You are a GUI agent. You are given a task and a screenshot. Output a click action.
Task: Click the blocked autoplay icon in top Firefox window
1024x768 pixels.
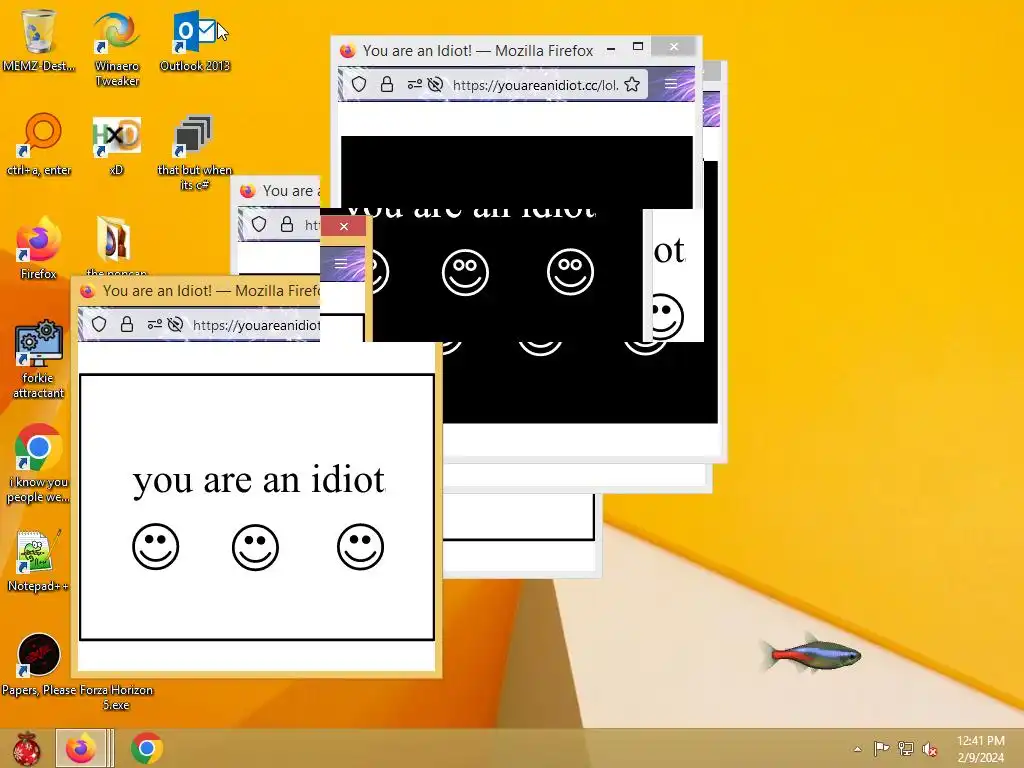(x=436, y=84)
